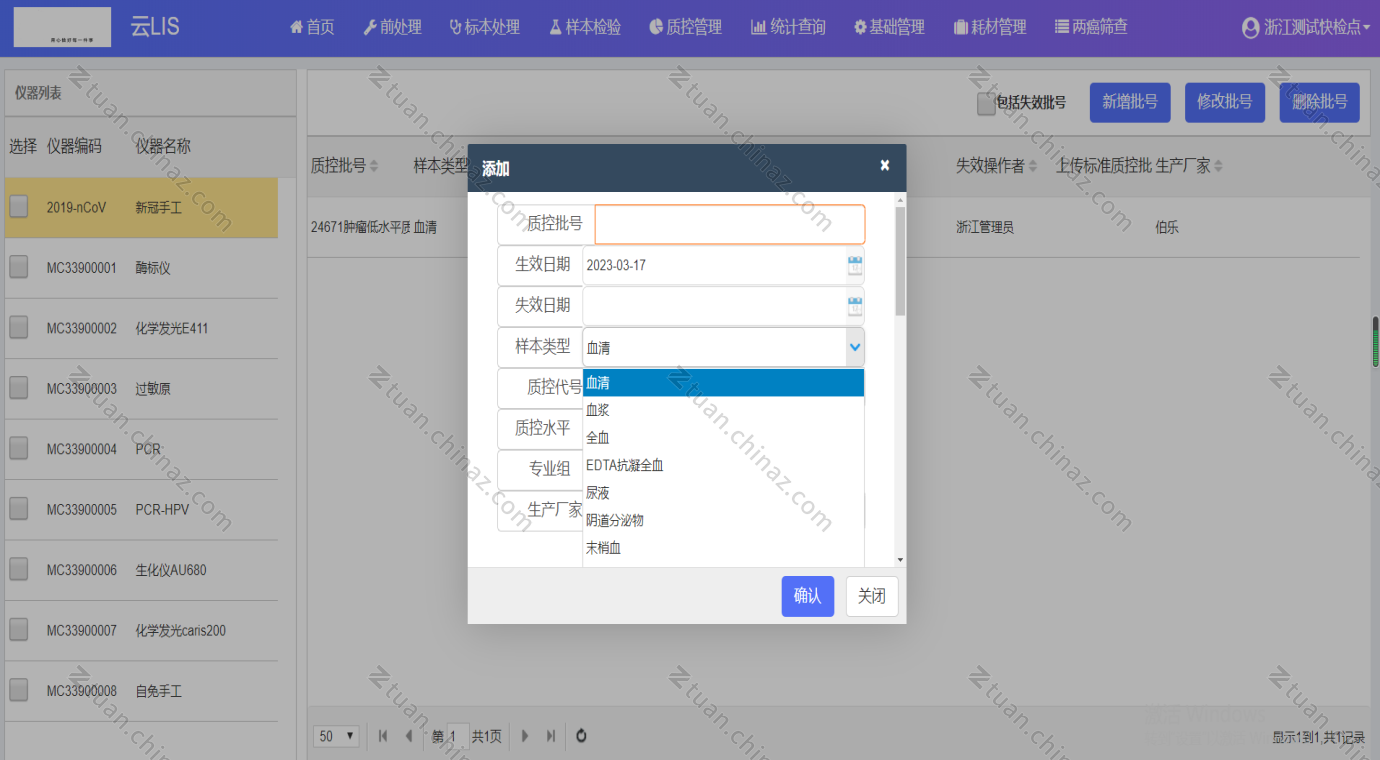Click the 删除批号 button

pos(1320,102)
